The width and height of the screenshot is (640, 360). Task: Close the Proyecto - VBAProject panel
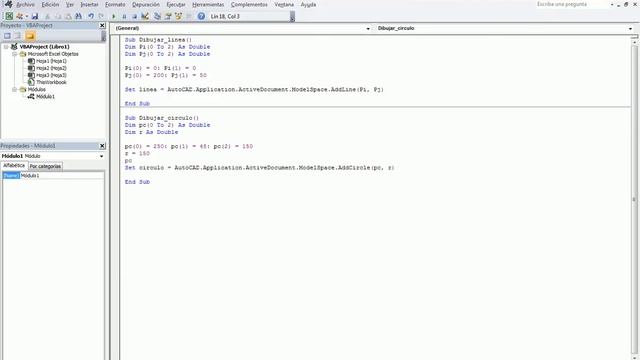[x=102, y=25]
